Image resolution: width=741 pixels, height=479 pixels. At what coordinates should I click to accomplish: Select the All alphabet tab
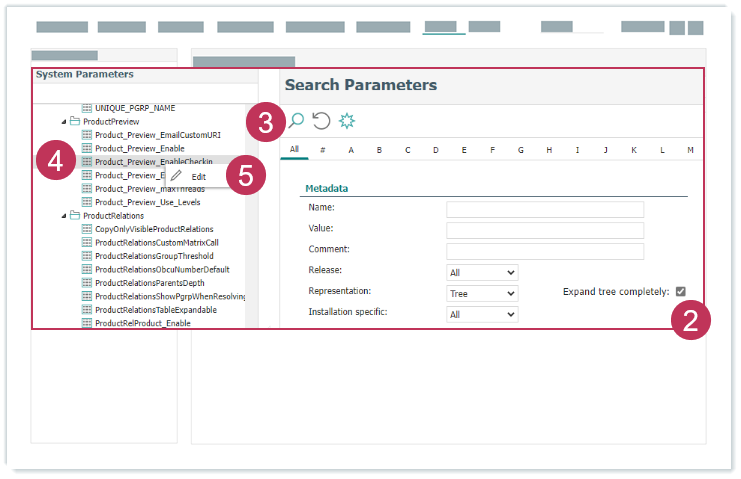click(x=294, y=150)
